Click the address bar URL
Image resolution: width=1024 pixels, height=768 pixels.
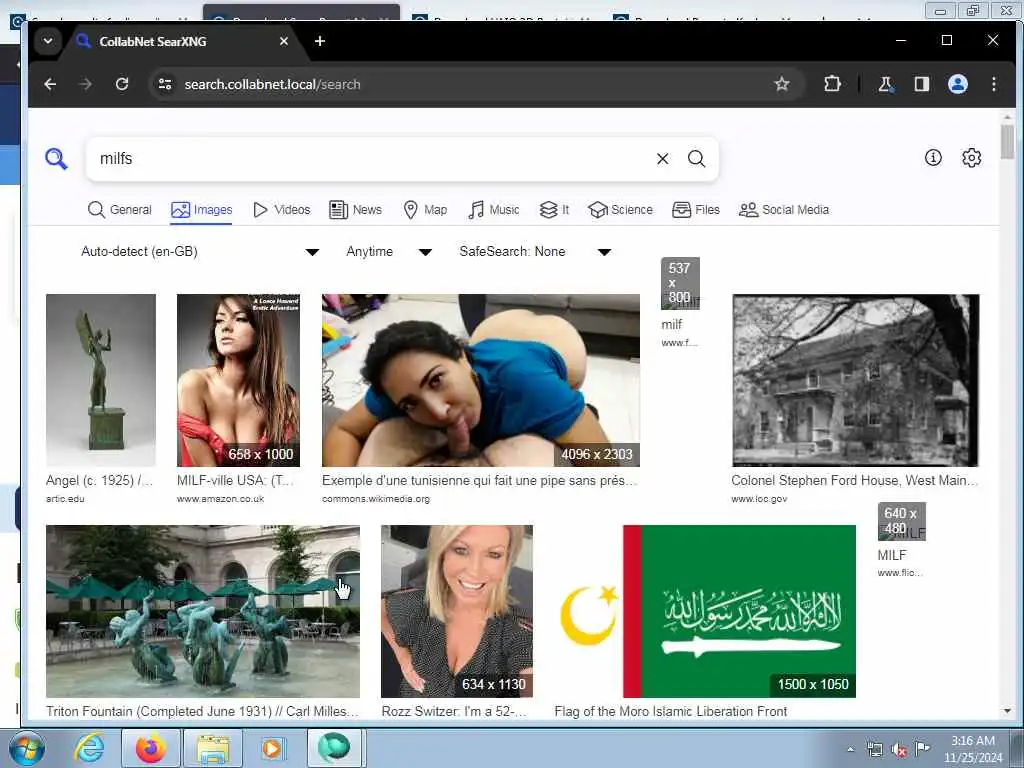pyautogui.click(x=272, y=84)
